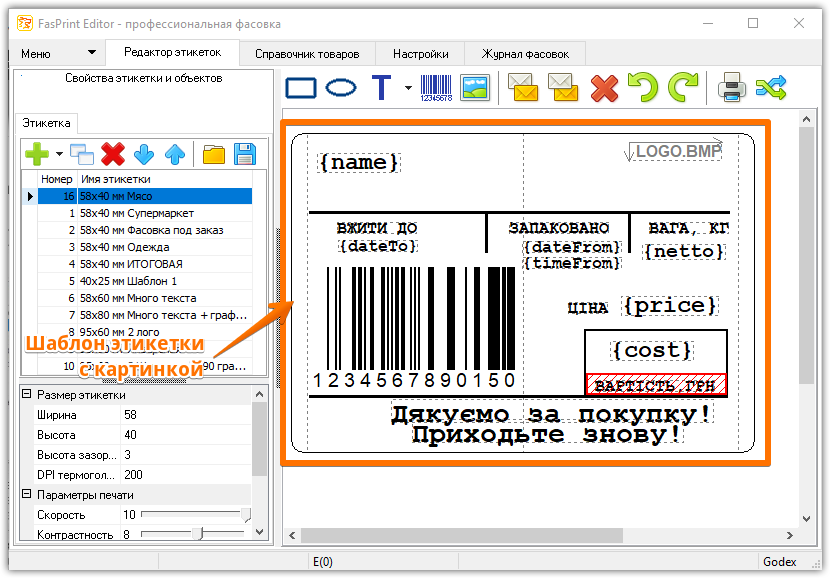Viewport: 830px width, 578px height.
Task: Open the dropdown arrow beside the T tool
Action: point(408,88)
